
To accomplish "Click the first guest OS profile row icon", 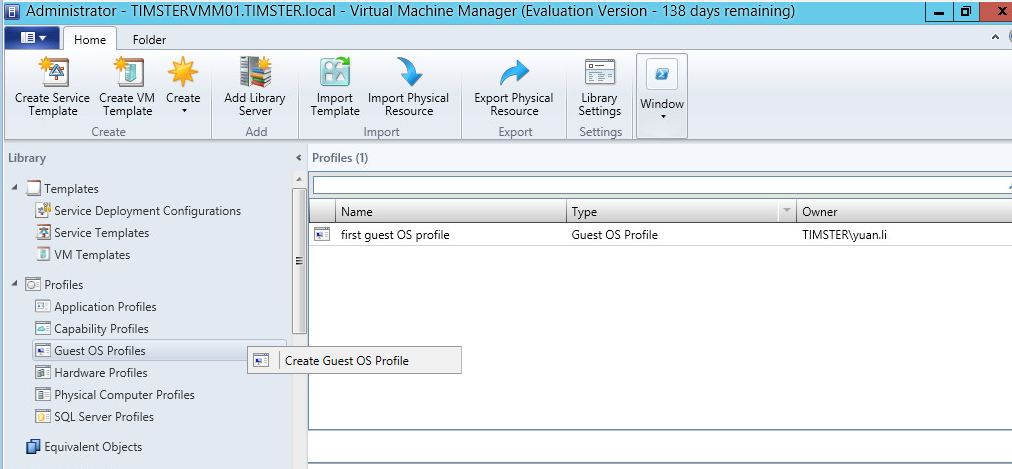I will 322,235.
